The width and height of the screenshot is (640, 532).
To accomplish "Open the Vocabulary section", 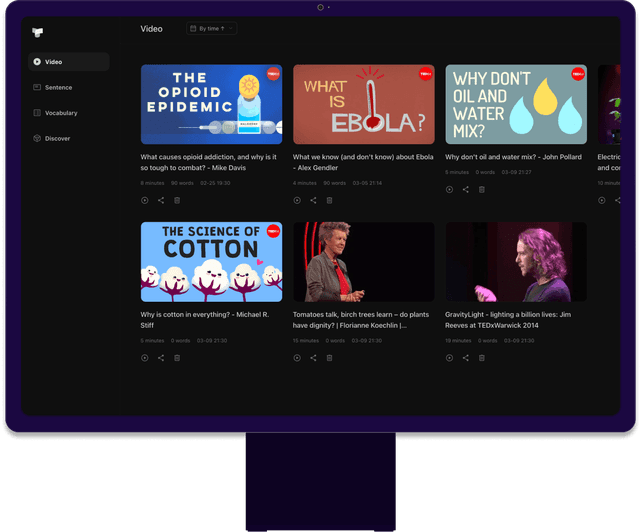I will click(x=69, y=113).
